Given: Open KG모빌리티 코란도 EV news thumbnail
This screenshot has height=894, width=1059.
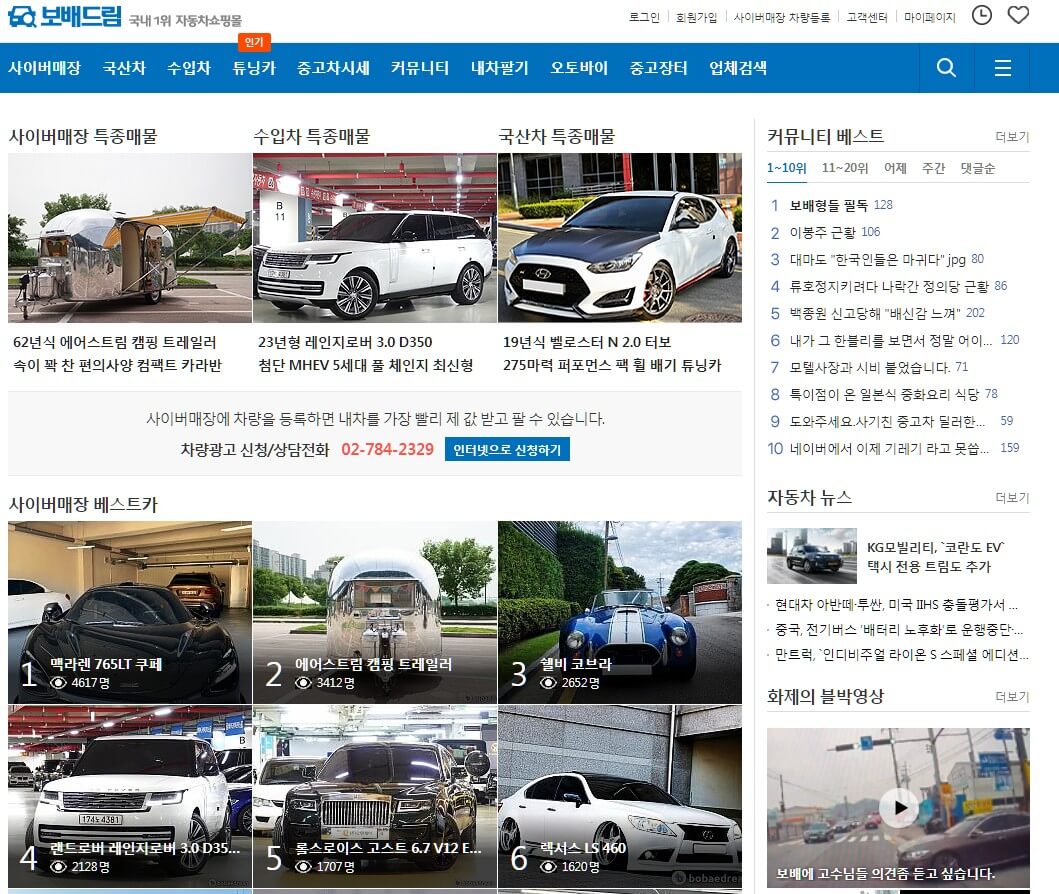Looking at the screenshot, I should click(811, 556).
